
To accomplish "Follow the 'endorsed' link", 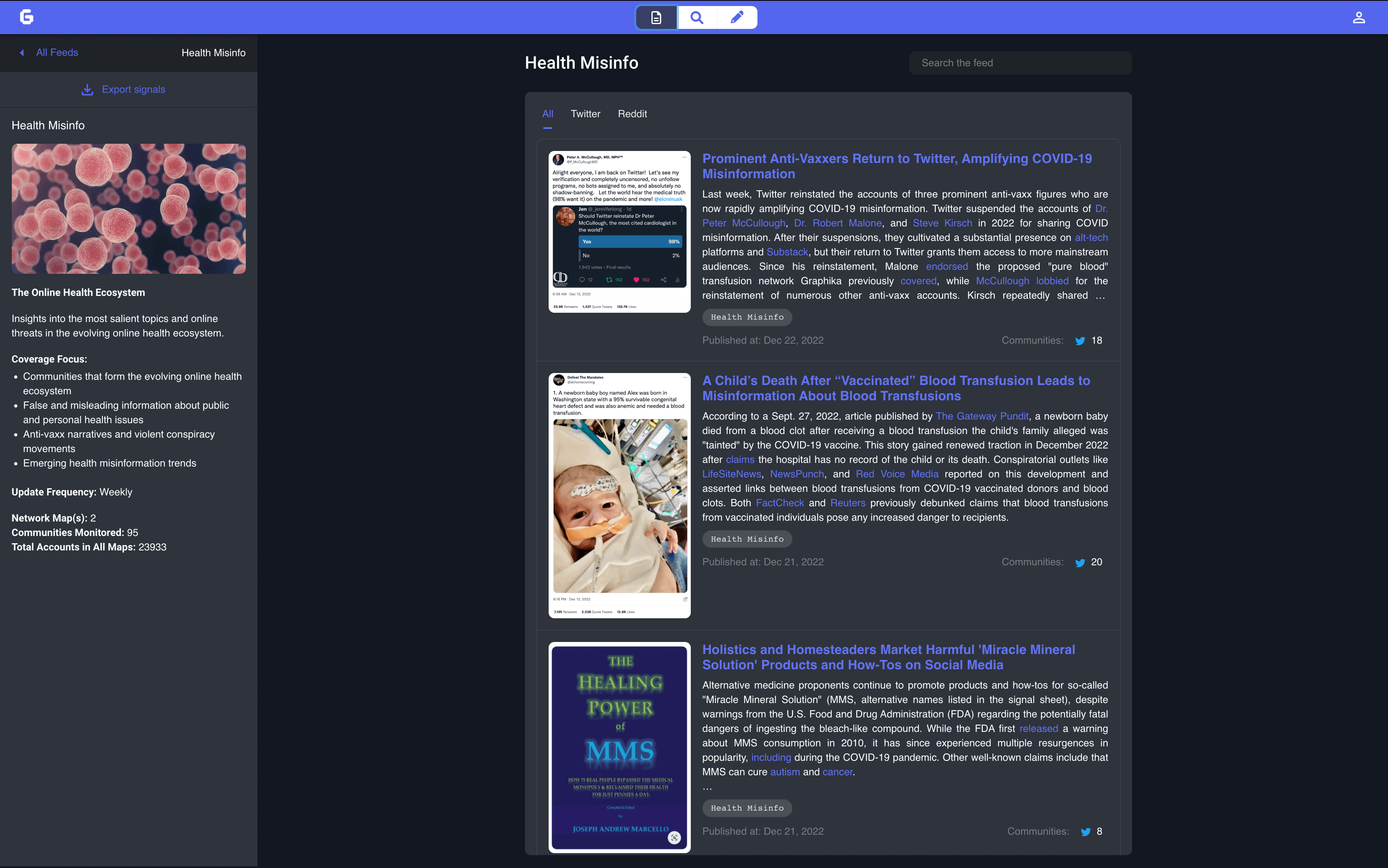I will click(946, 266).
